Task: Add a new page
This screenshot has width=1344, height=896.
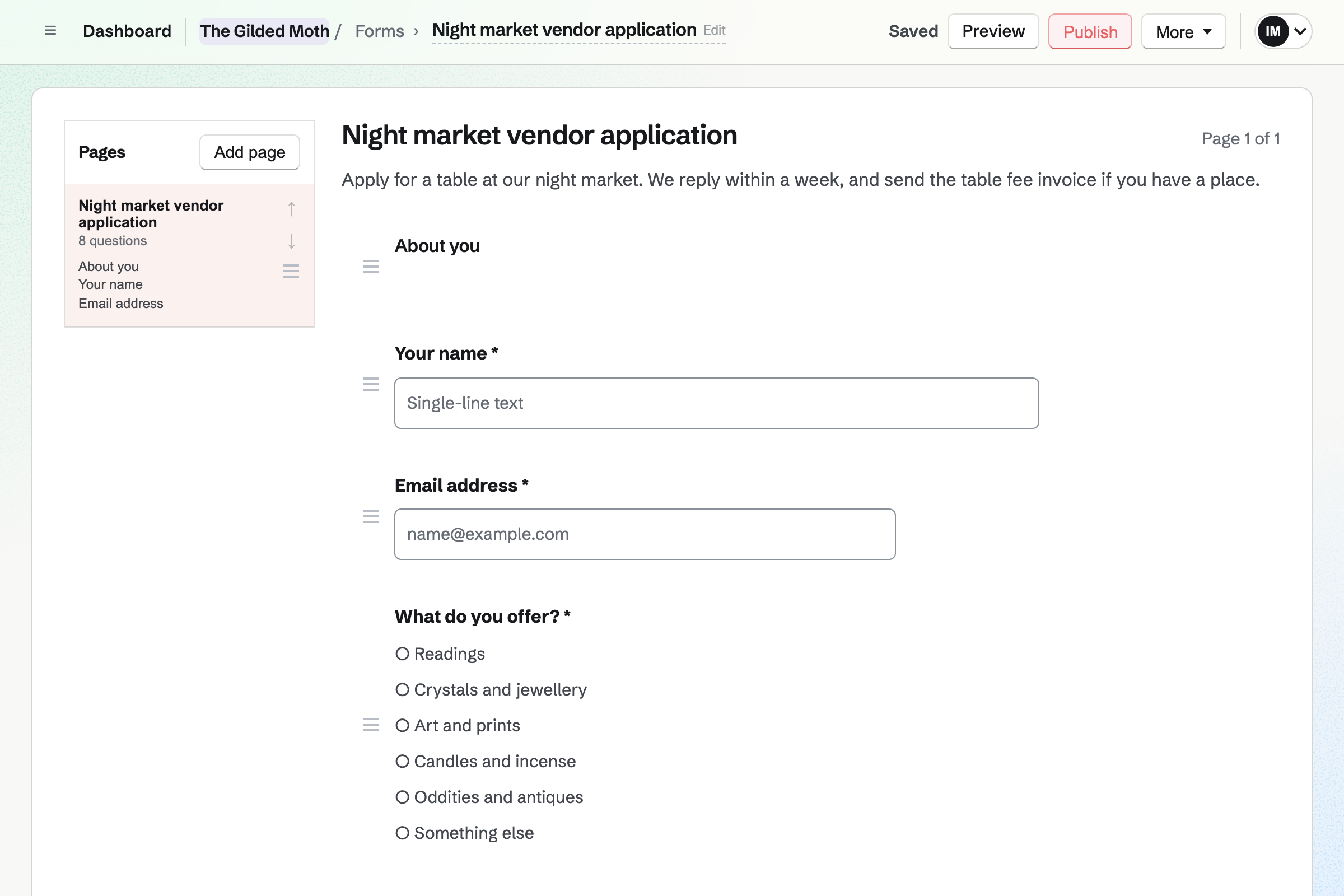Action: pyautogui.click(x=250, y=152)
